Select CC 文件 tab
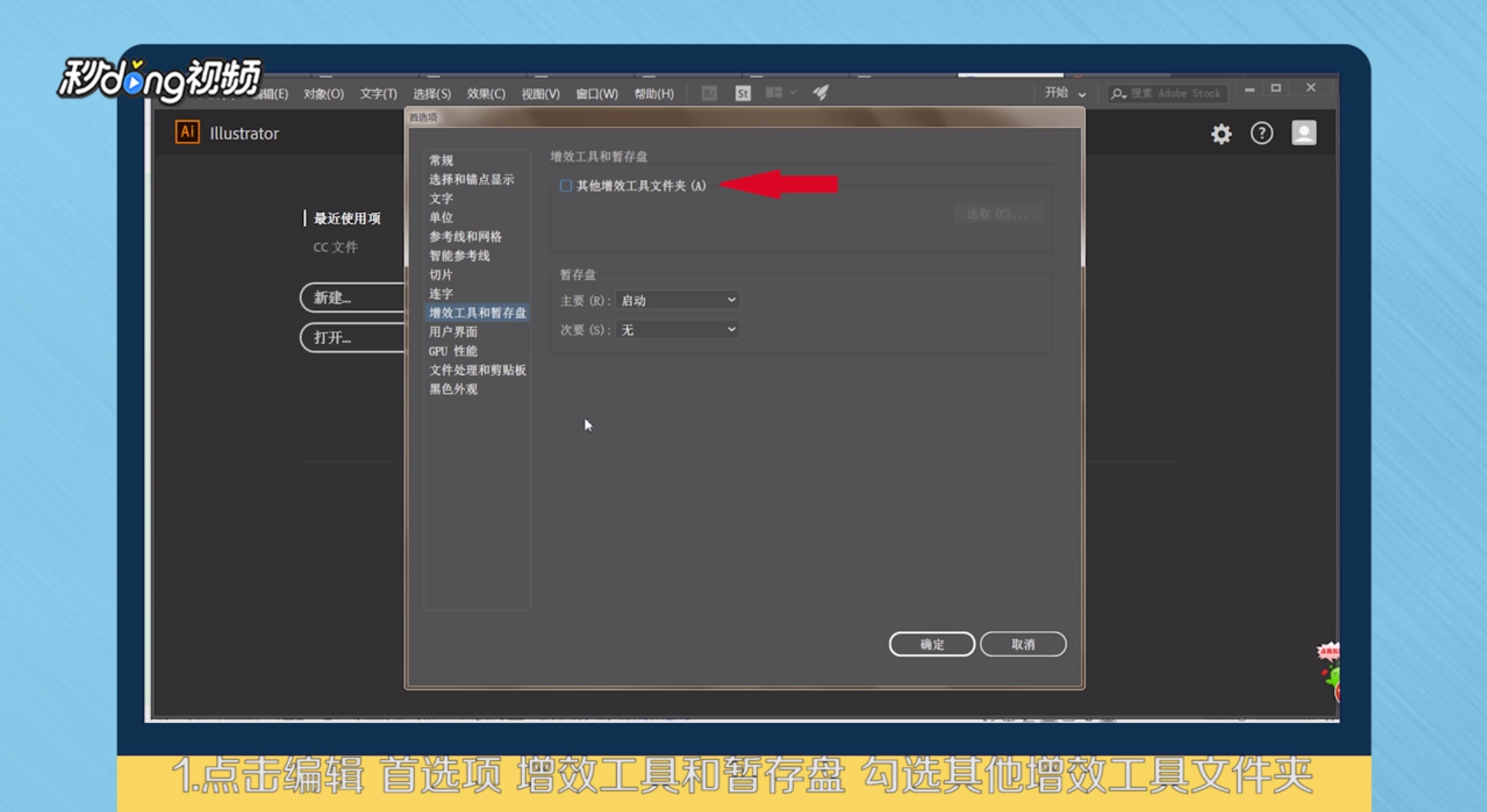This screenshot has width=1487, height=812. [336, 247]
